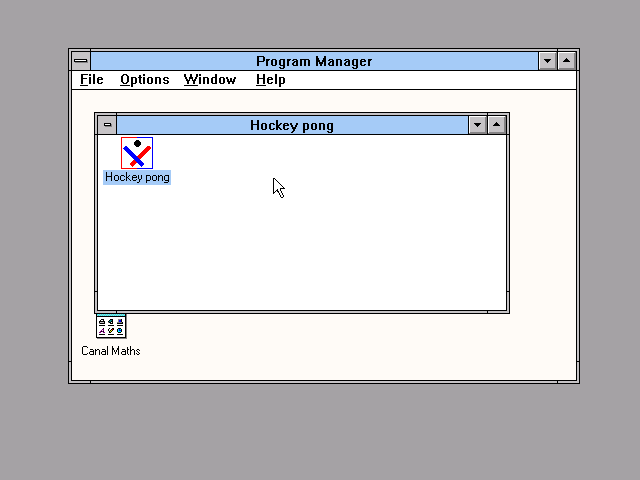Select the Hockey pong program icon

(137, 153)
